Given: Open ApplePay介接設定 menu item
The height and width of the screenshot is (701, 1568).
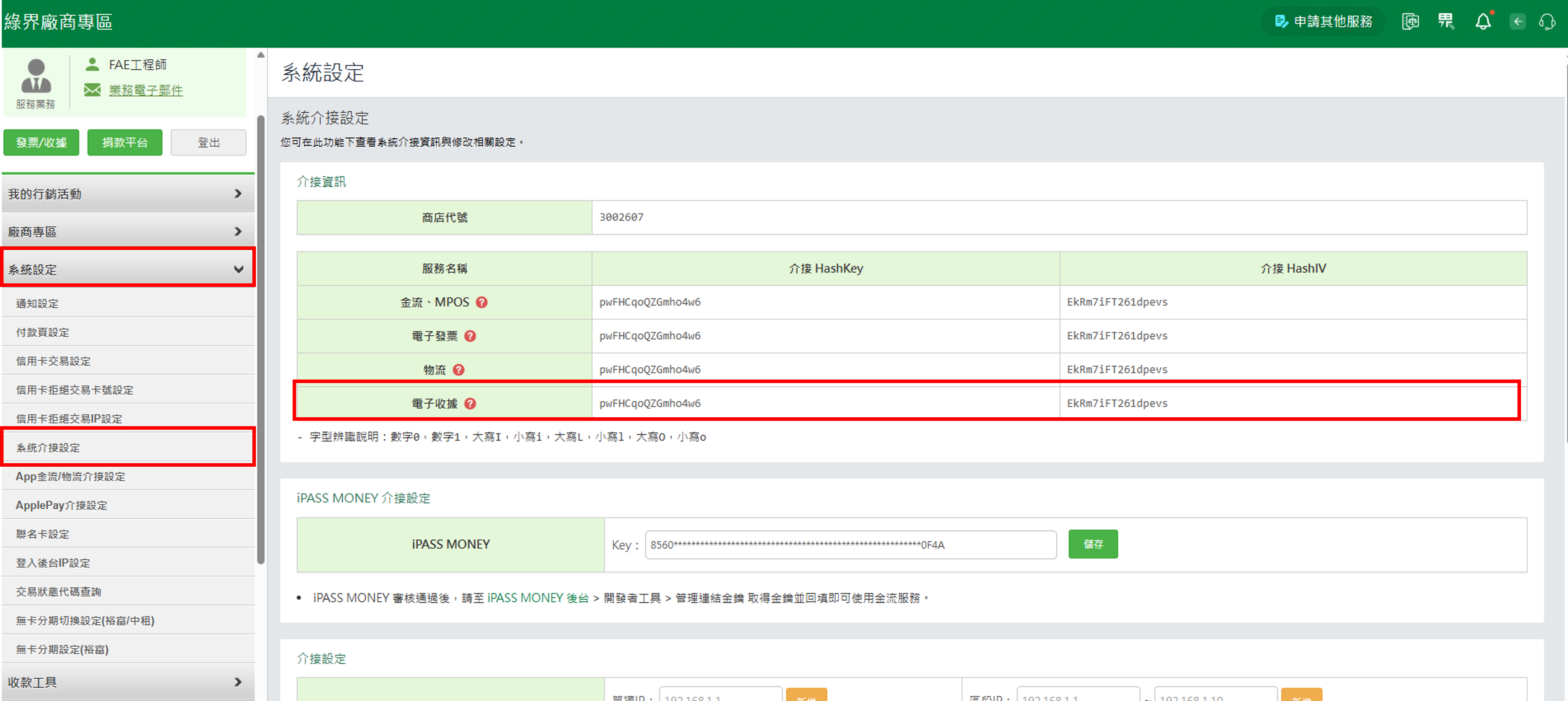Looking at the screenshot, I should click(x=62, y=505).
